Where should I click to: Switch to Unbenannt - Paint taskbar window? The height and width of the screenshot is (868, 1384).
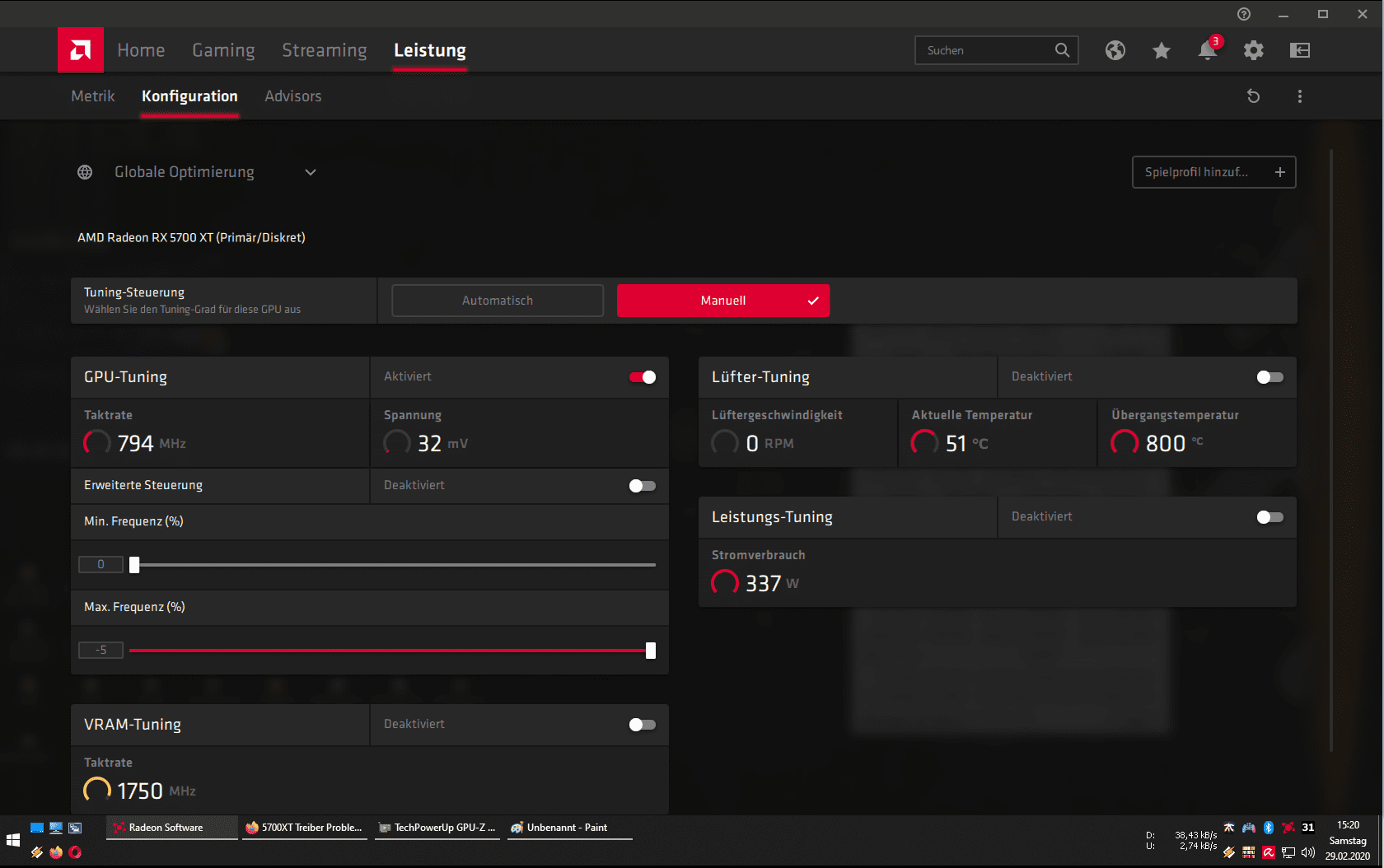tap(570, 828)
